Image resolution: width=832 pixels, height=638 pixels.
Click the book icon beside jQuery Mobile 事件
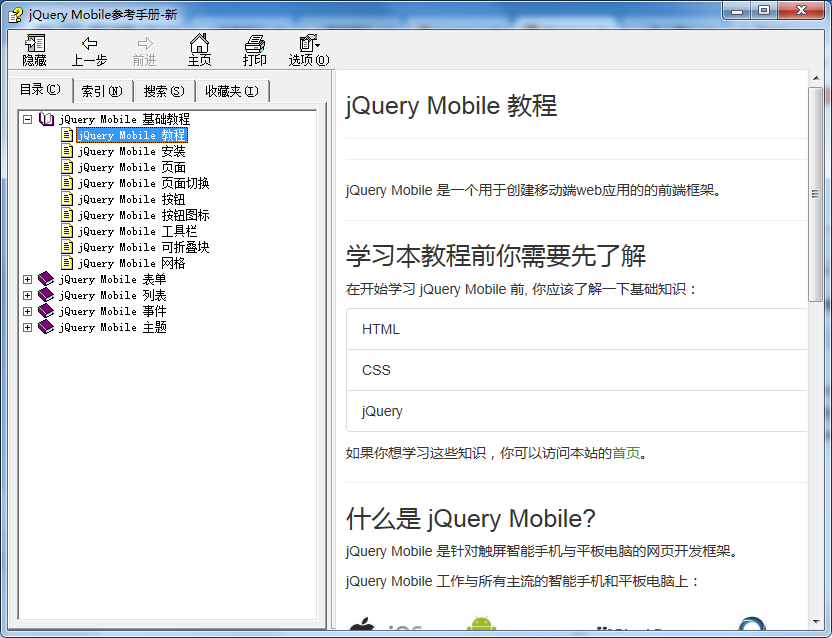coord(45,311)
